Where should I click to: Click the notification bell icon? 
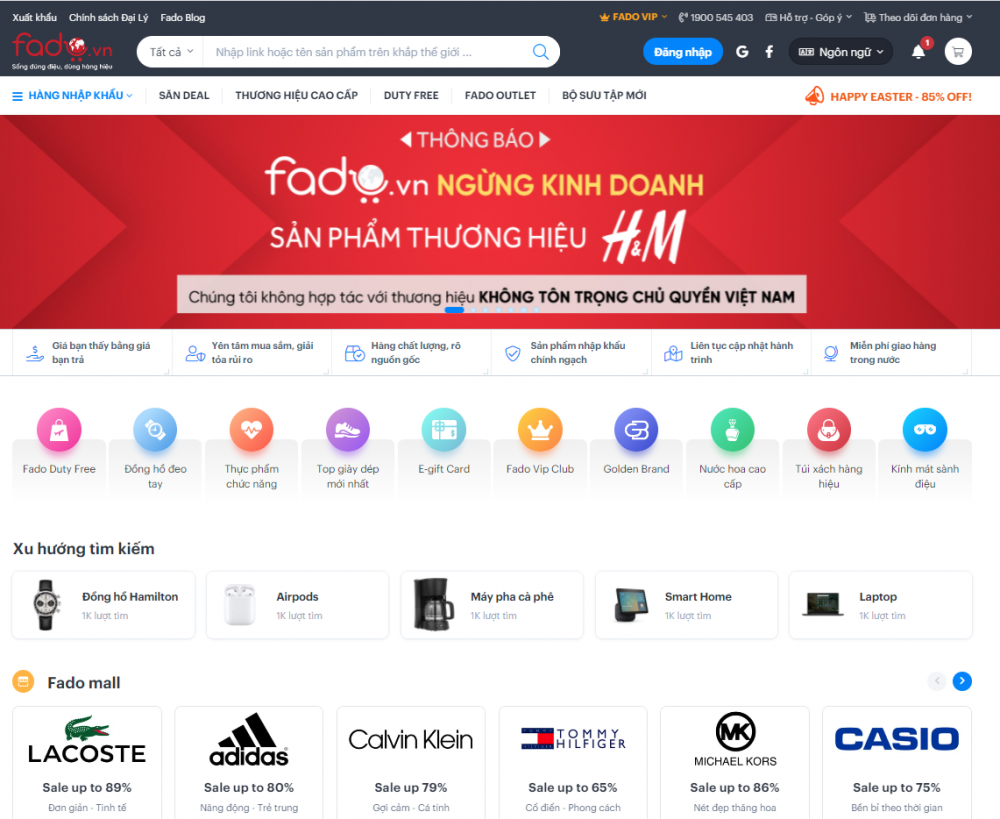point(918,51)
